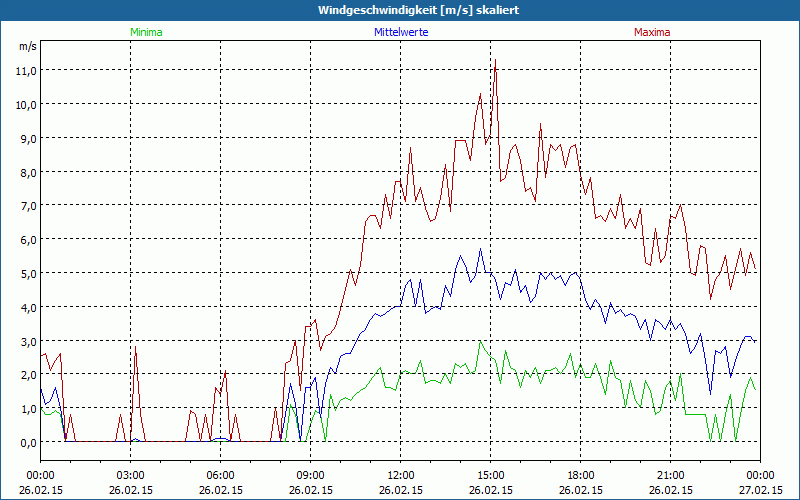Viewport: 800px width, 500px height.
Task: Click the 27.02.15 date label
Action: [x=760, y=490]
